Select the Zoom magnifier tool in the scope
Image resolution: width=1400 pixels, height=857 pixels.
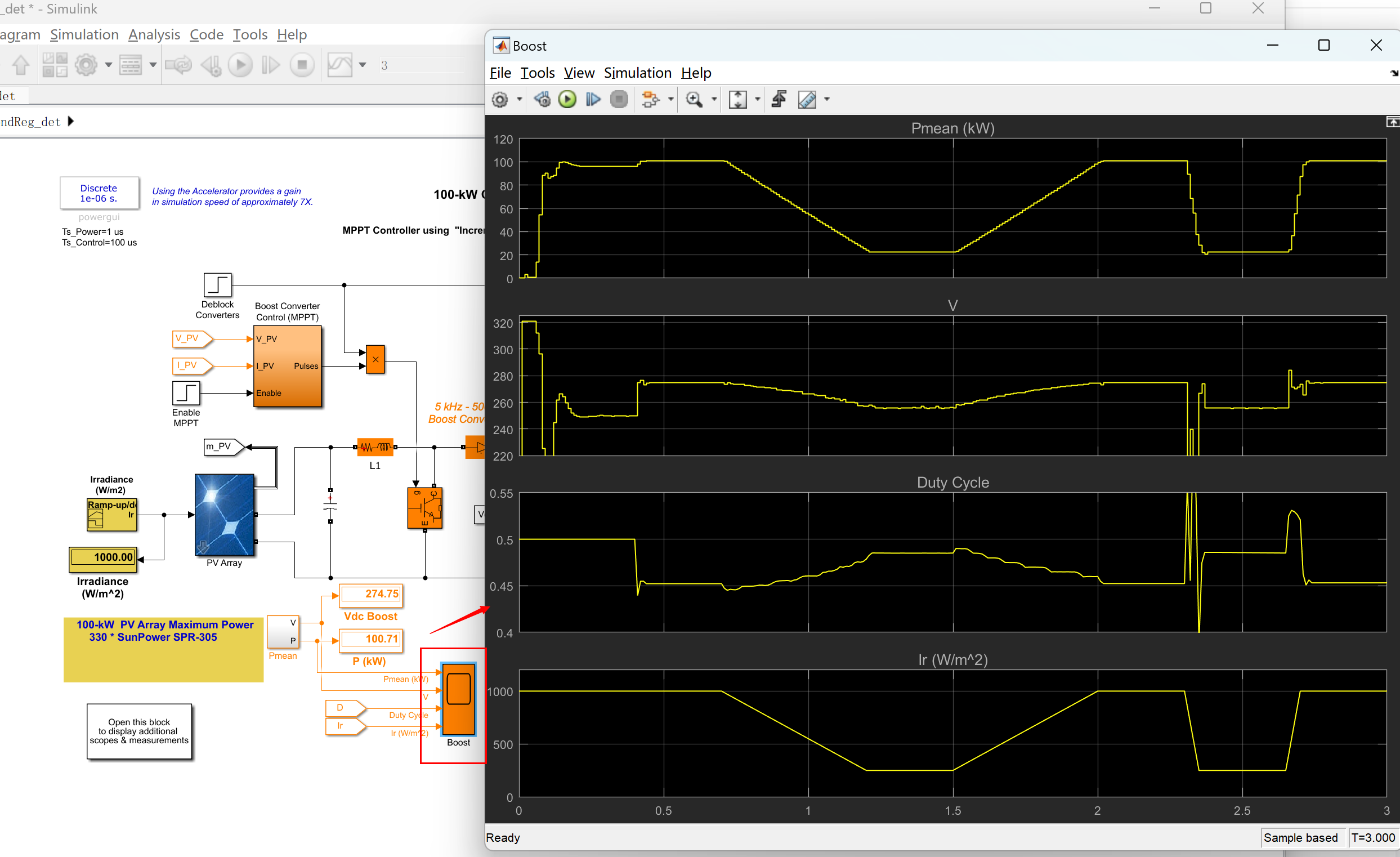(x=694, y=100)
